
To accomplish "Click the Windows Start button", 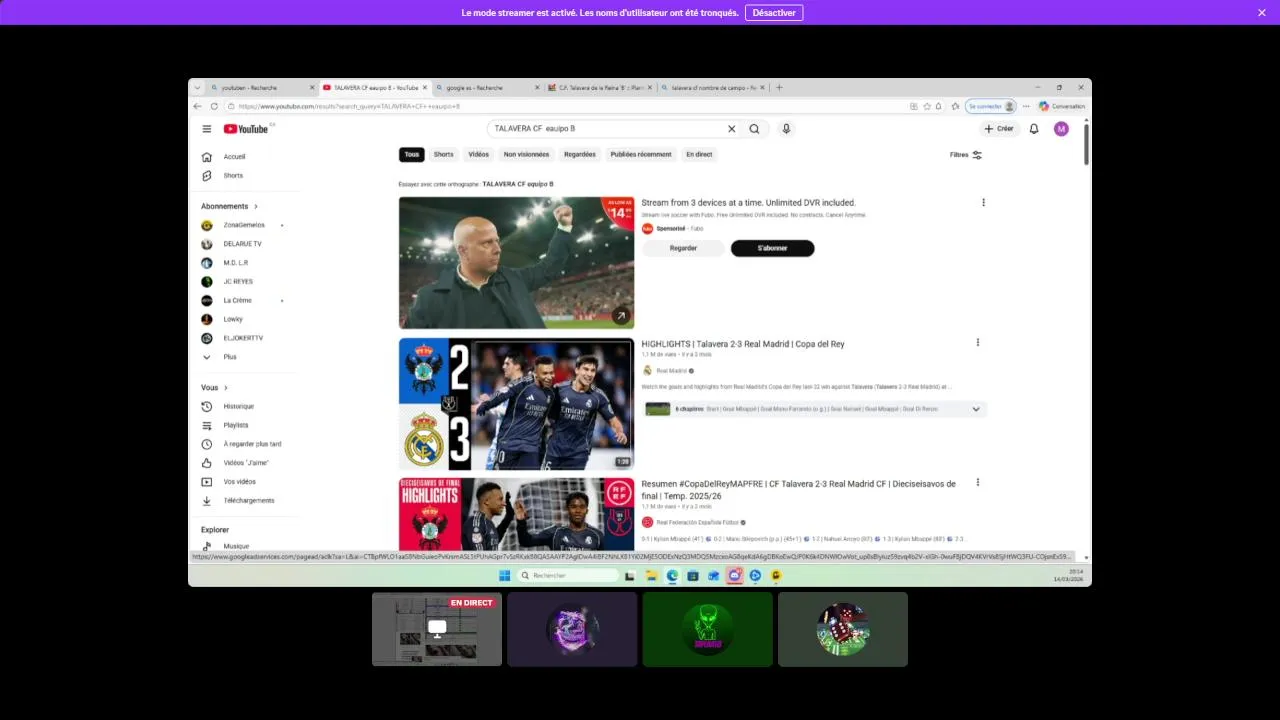I will (x=504, y=575).
